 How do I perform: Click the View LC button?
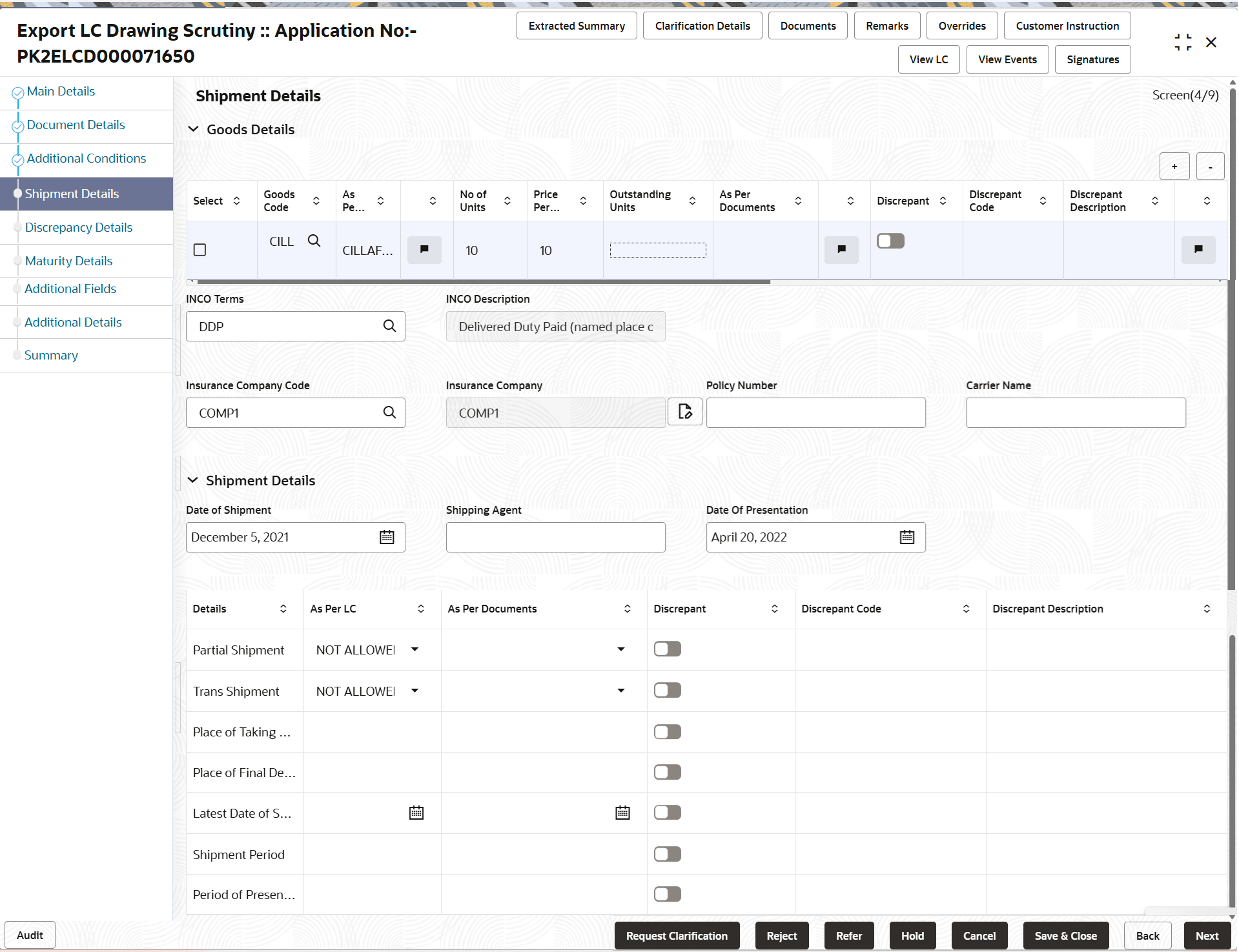point(928,59)
